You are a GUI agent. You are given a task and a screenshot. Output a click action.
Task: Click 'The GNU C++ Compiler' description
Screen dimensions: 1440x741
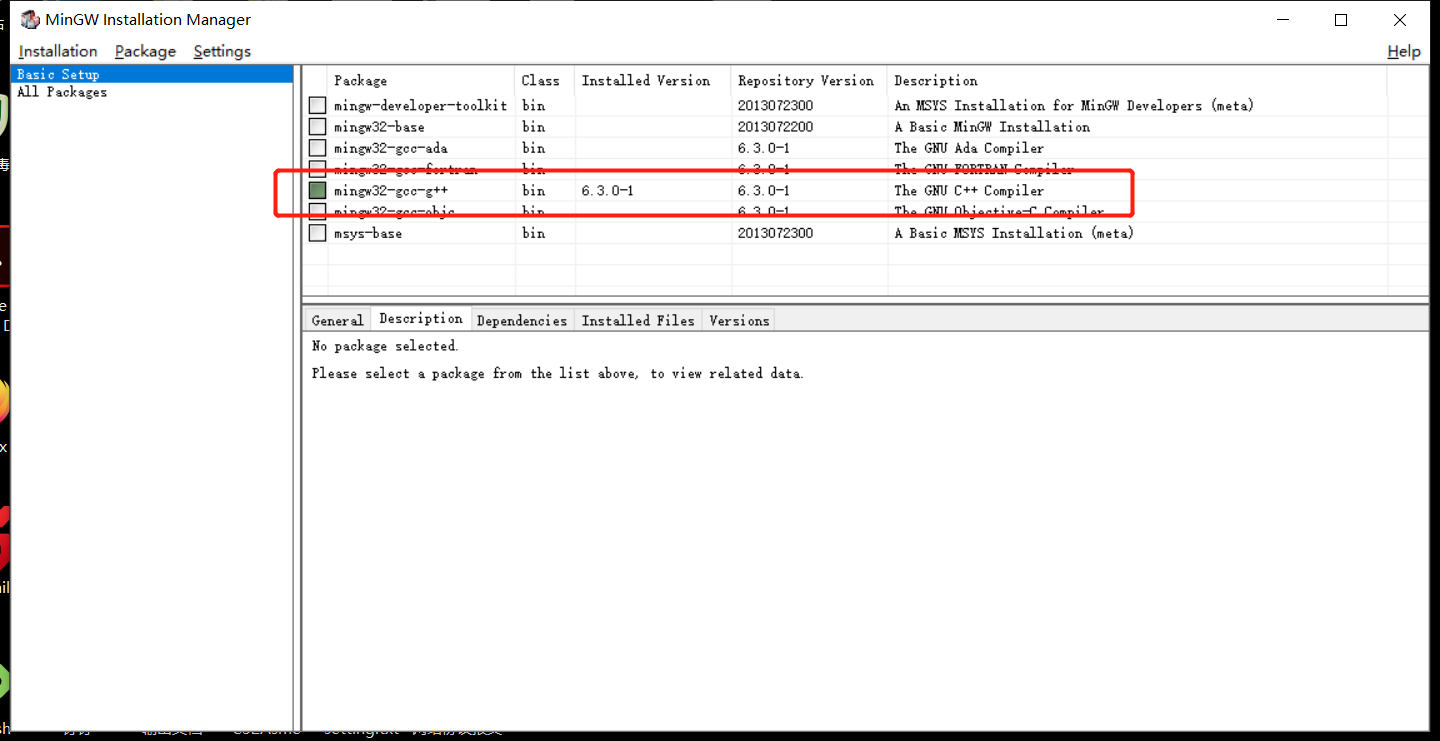(x=969, y=190)
